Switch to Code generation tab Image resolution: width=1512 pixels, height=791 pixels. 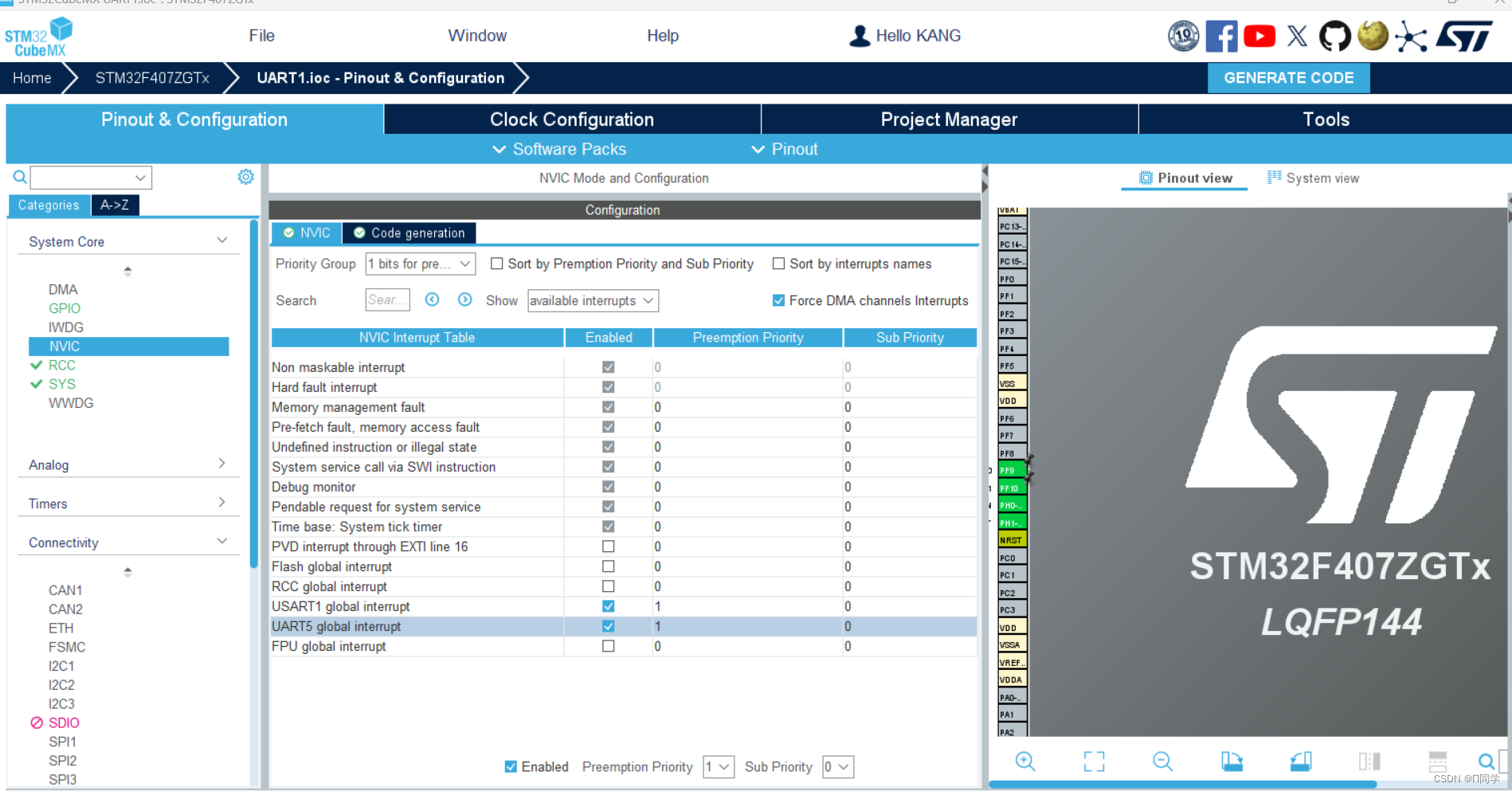click(x=409, y=233)
